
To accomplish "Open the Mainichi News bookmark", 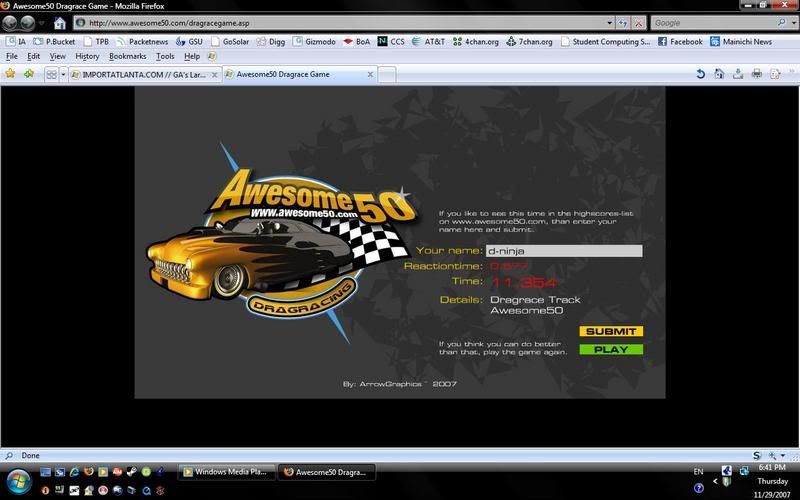I will click(741, 41).
